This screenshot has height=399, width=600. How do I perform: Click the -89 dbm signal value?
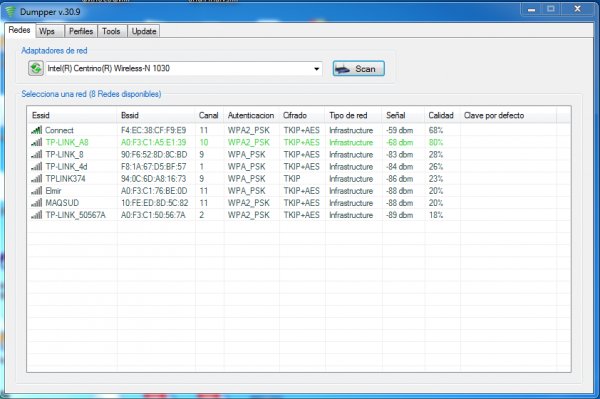(x=399, y=215)
